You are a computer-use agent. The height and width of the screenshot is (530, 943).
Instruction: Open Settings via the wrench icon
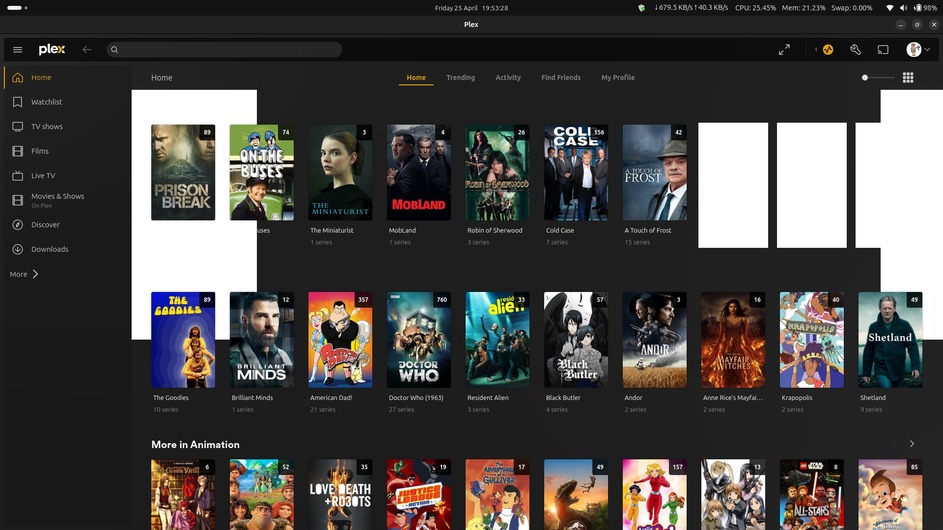(855, 50)
